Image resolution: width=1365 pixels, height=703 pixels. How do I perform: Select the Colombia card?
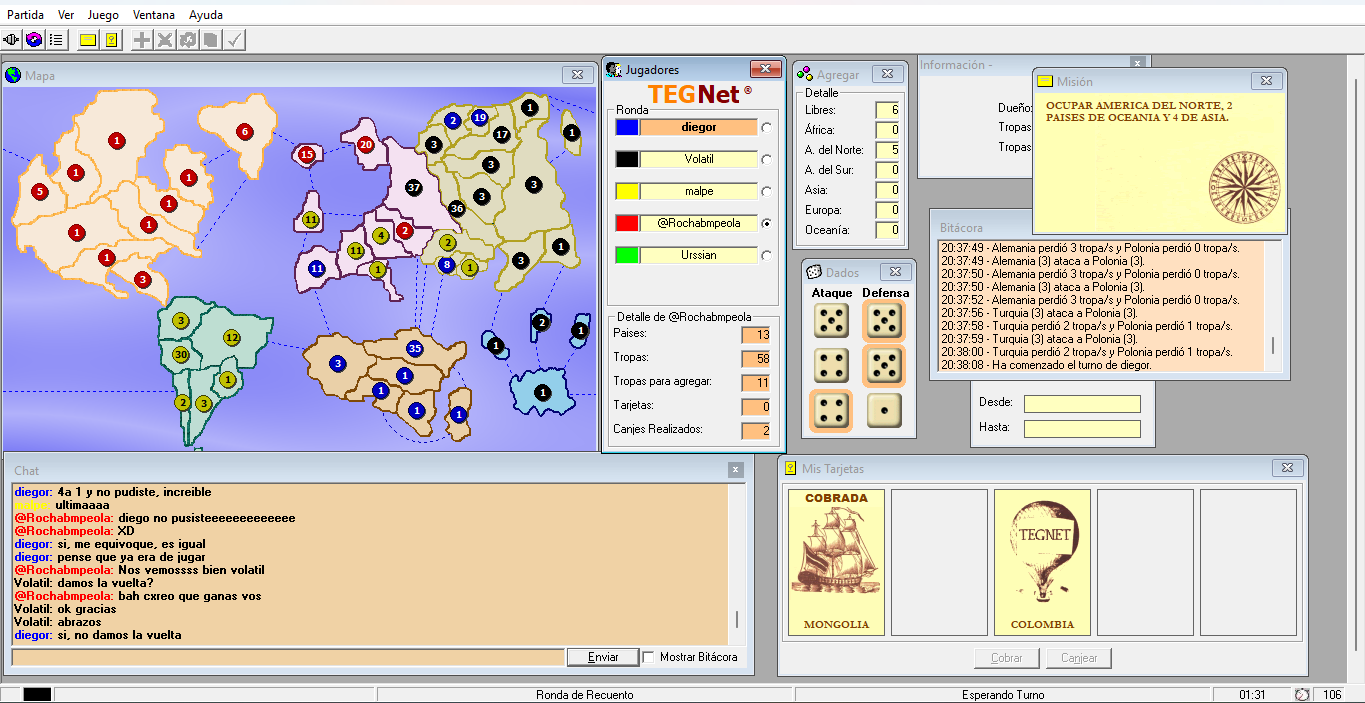pos(1042,562)
